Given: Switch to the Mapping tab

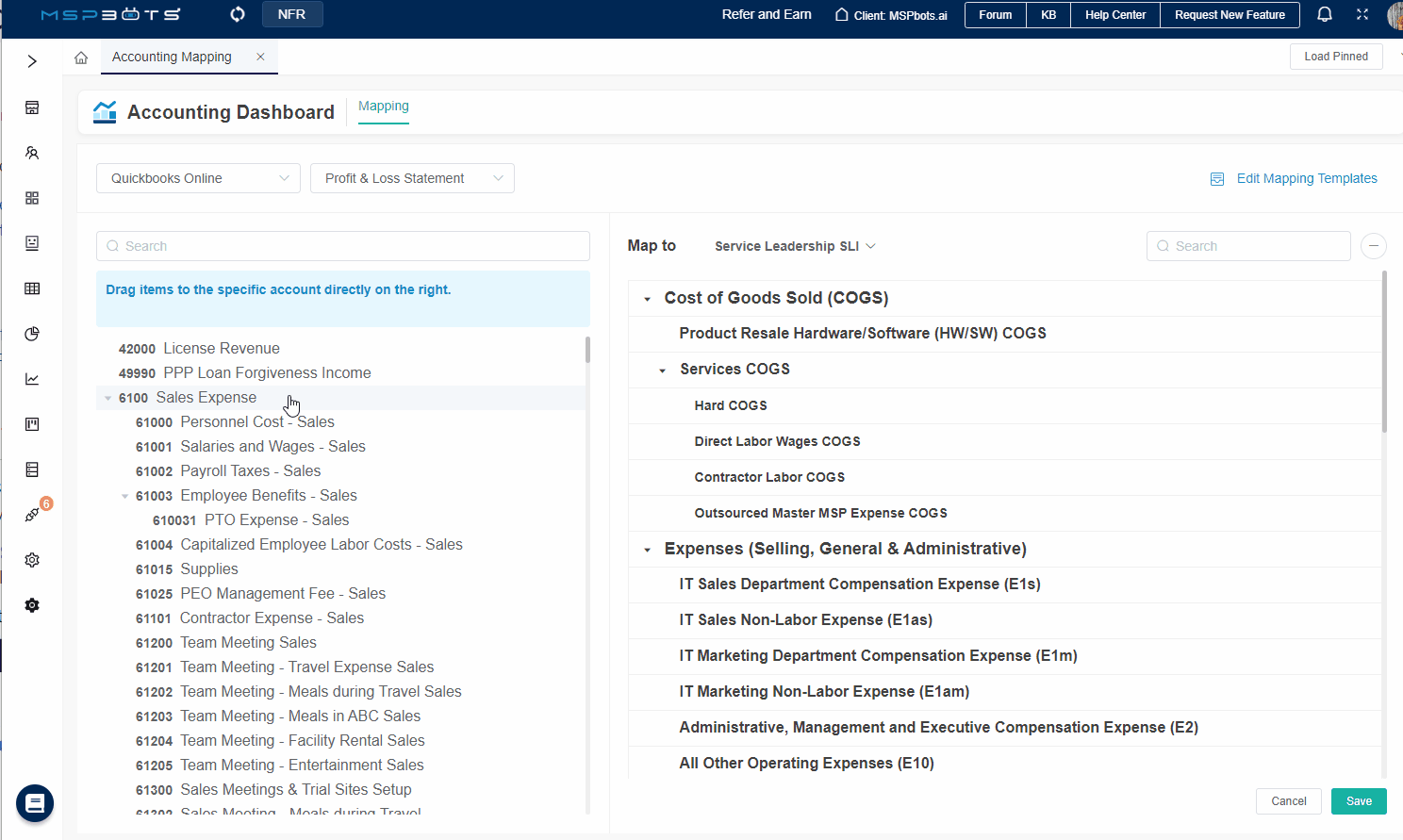Looking at the screenshot, I should pos(383,107).
